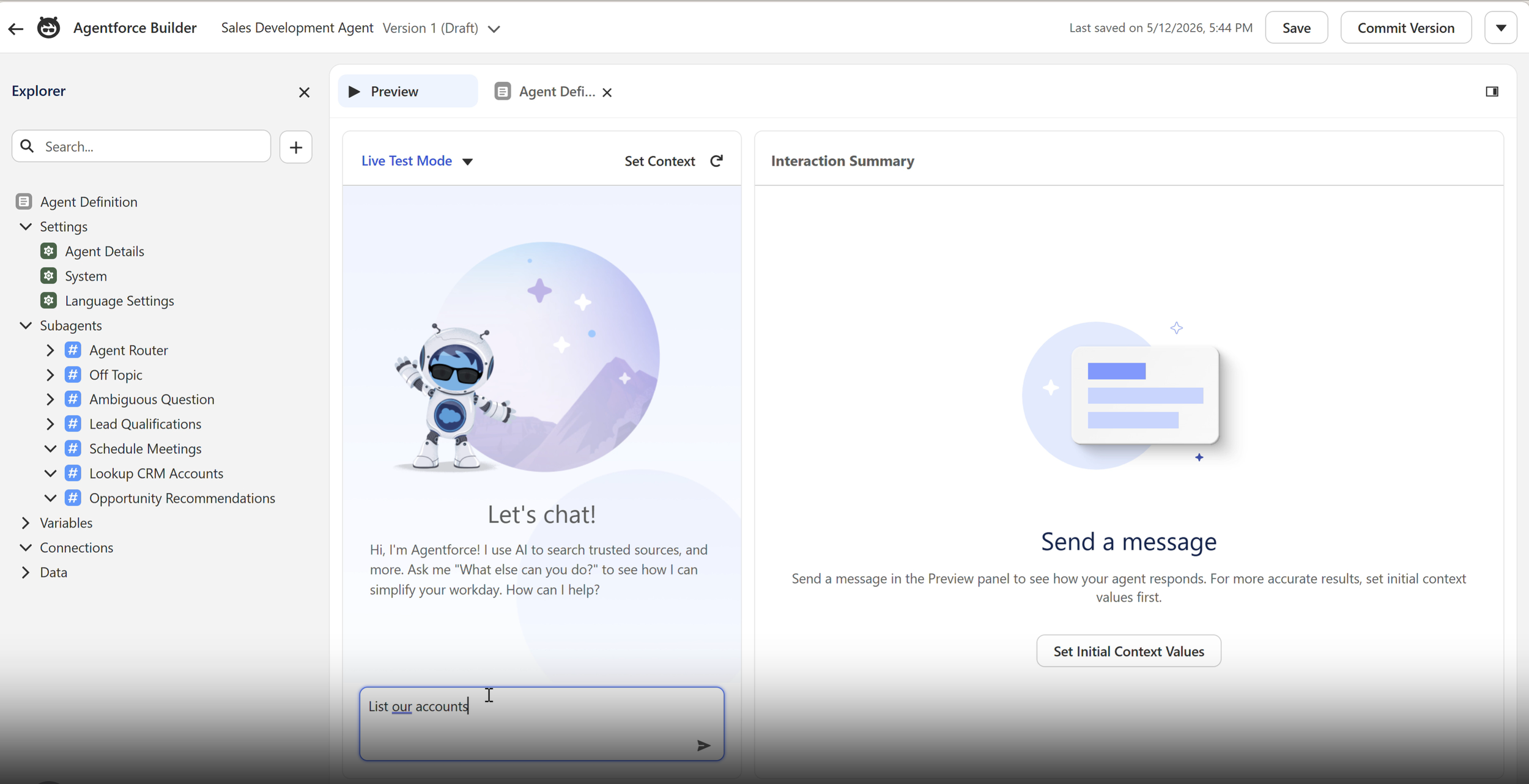Click the search magnifier icon in Explorer

click(x=27, y=146)
